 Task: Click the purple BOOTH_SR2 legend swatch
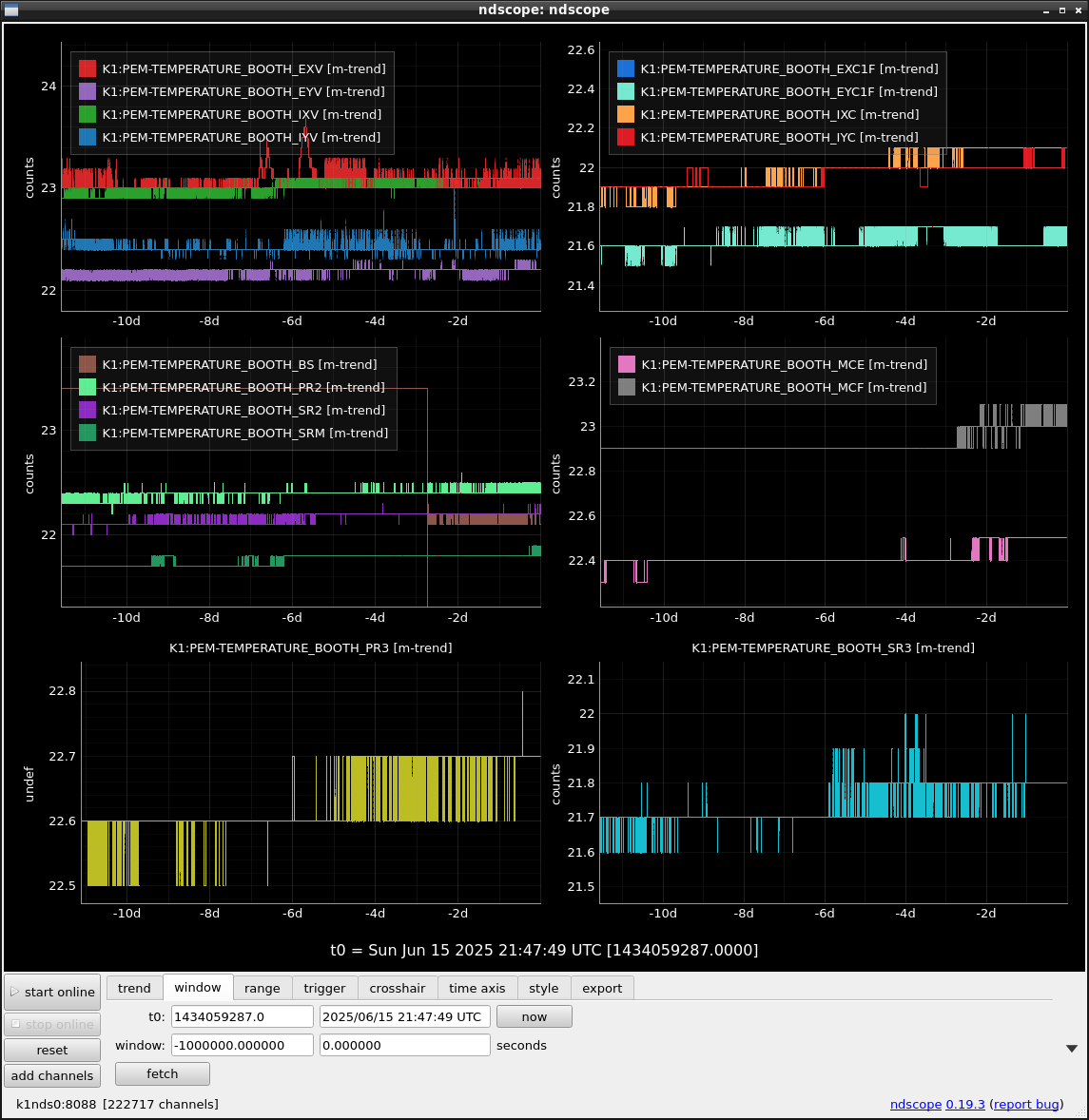[x=88, y=410]
